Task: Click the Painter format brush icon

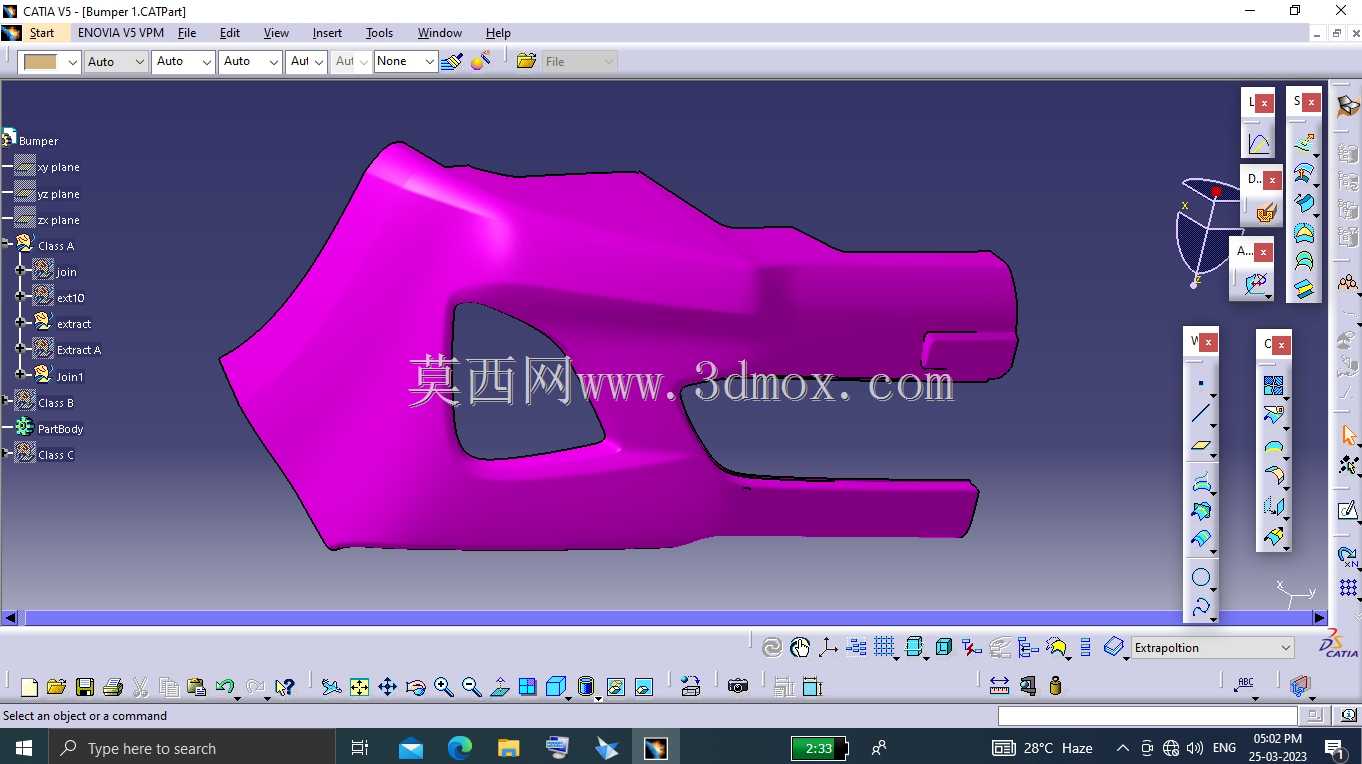Action: tap(452, 61)
